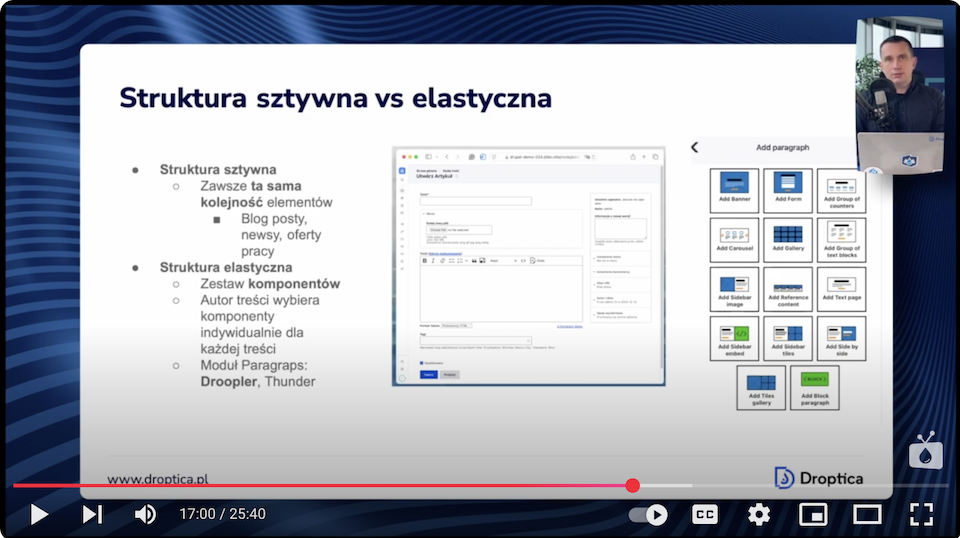This screenshot has height=538, width=960.
Task: Select the Add Group of text blocks tile
Action: coord(841,239)
